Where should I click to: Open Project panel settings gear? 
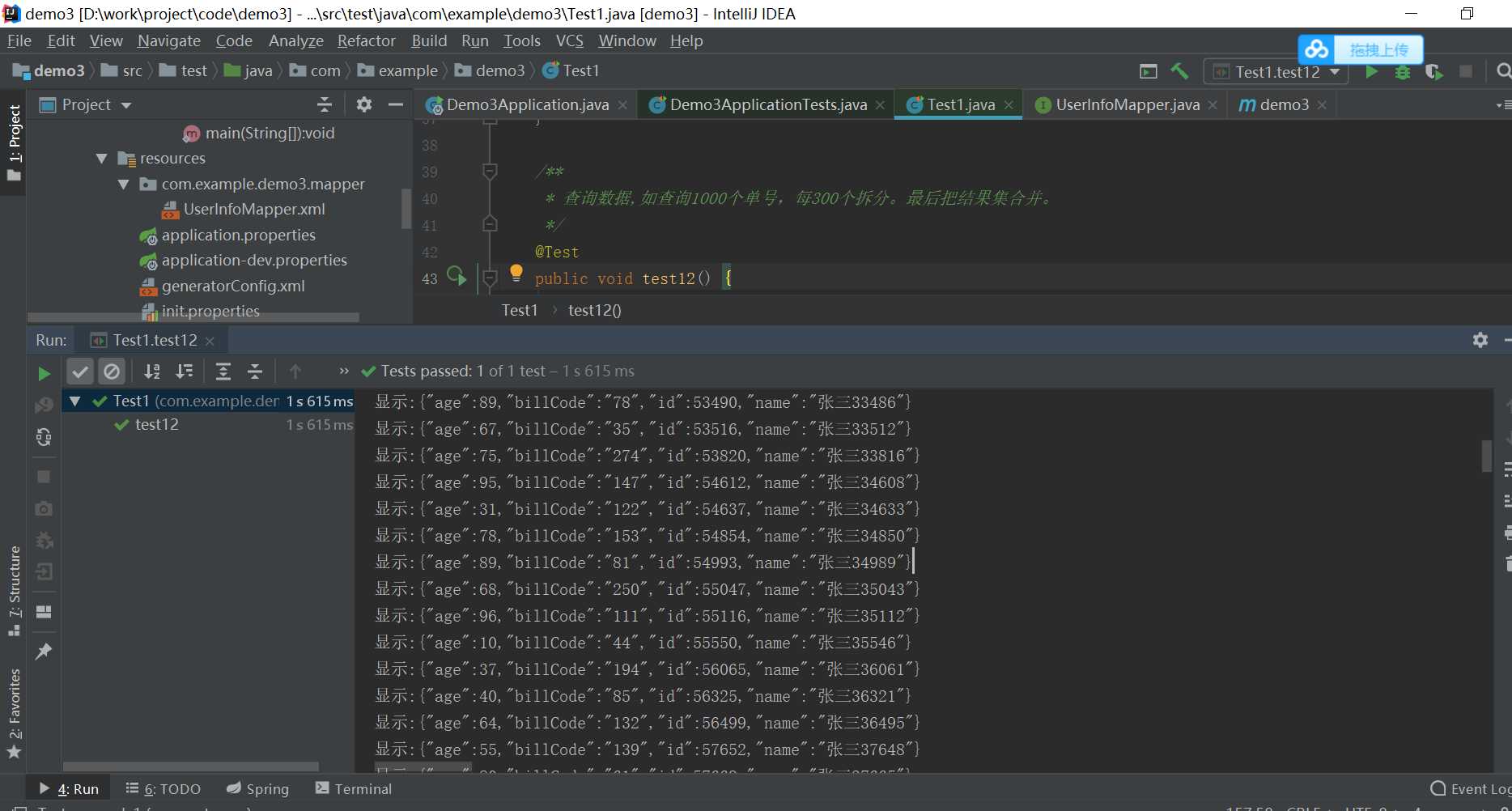pos(364,104)
